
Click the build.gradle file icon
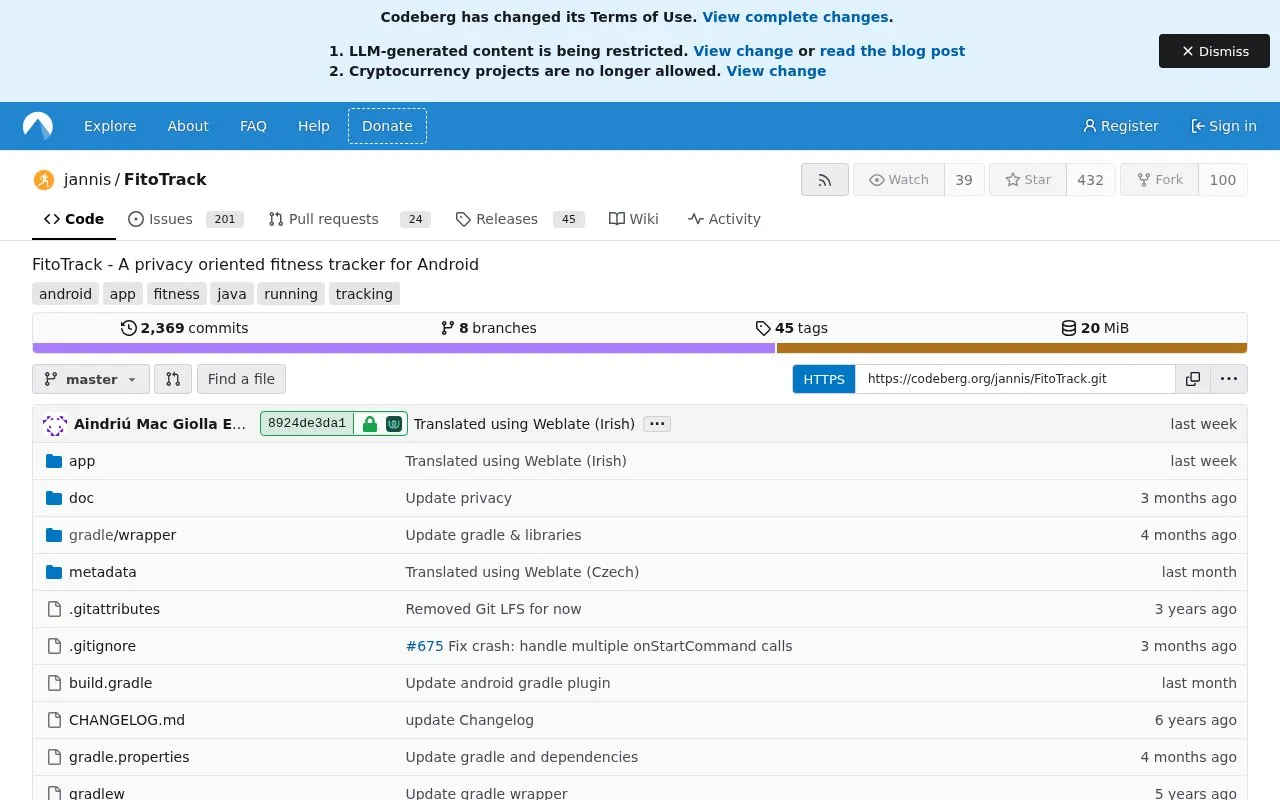pyautogui.click(x=54, y=683)
